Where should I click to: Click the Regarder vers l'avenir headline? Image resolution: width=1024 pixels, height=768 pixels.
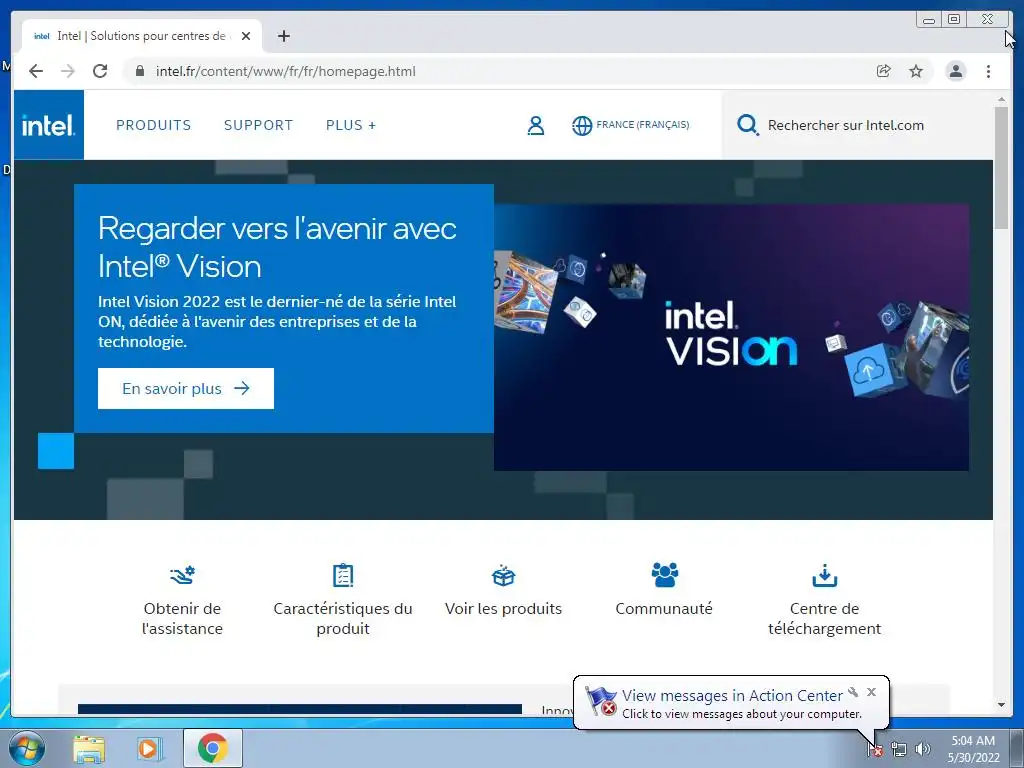point(278,248)
